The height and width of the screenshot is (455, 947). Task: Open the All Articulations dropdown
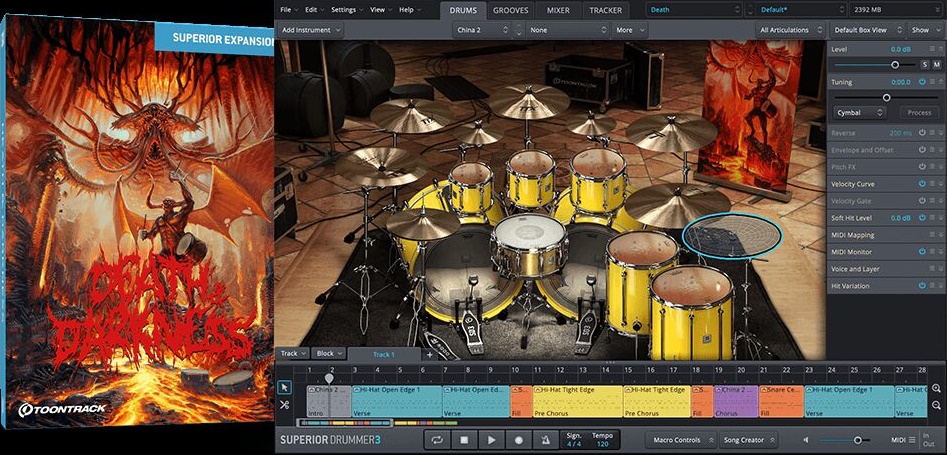[791, 30]
